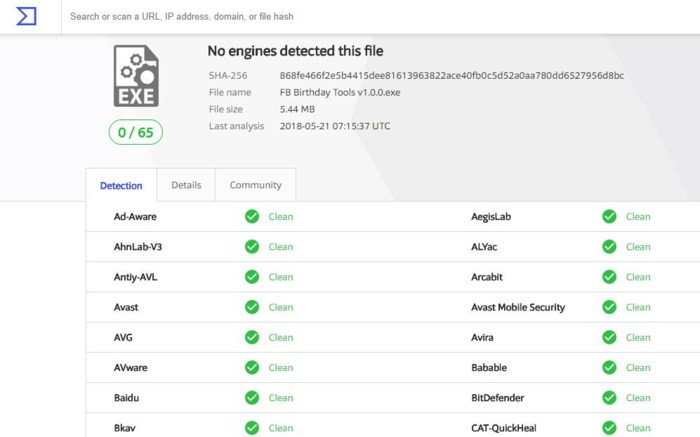Open the Community tab
Viewport: 700px width, 437px height.
coord(255,185)
